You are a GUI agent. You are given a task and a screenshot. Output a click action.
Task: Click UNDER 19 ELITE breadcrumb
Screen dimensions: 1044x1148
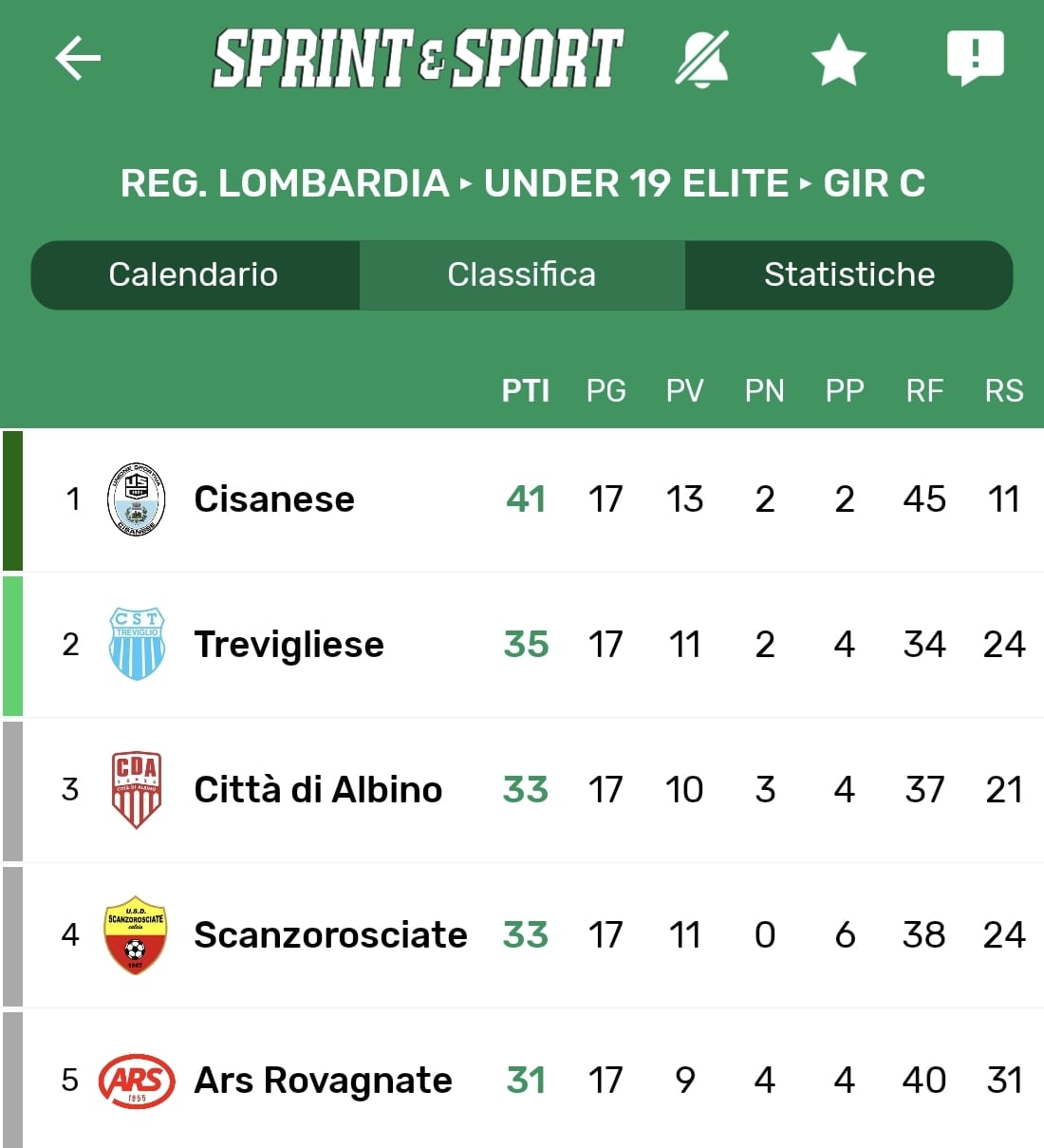(636, 183)
